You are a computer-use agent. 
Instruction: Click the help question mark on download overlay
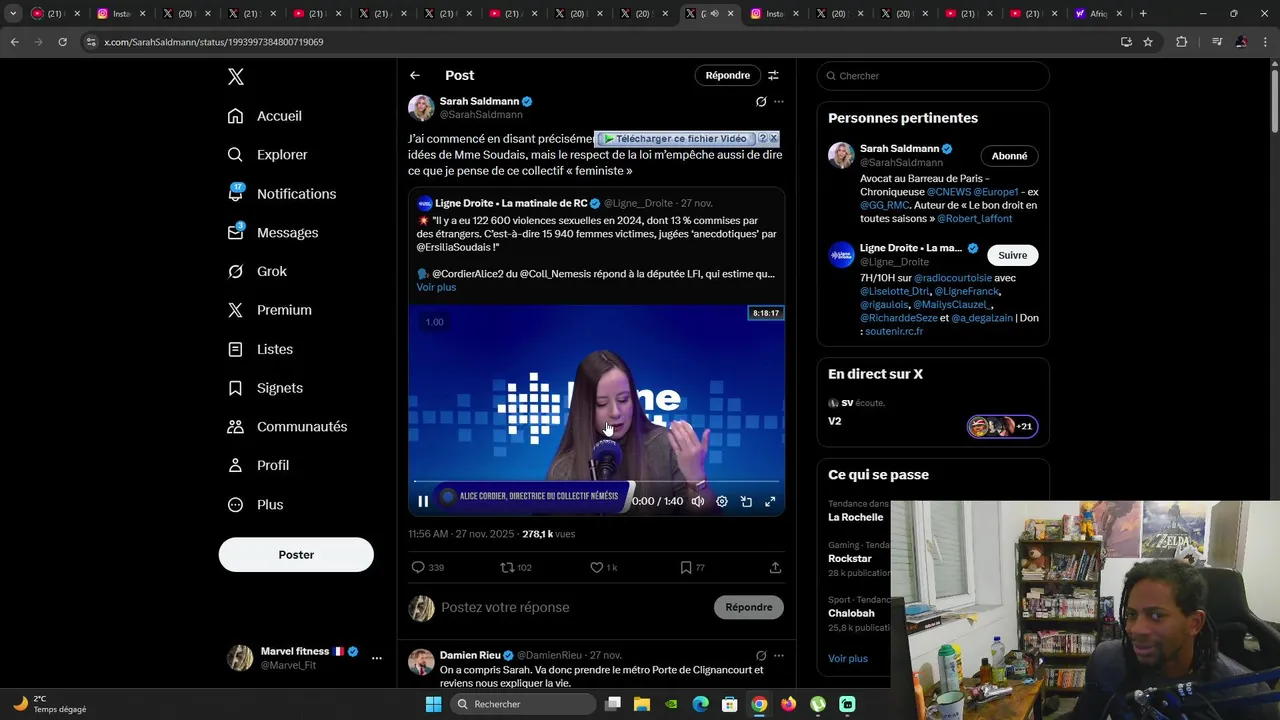763,139
